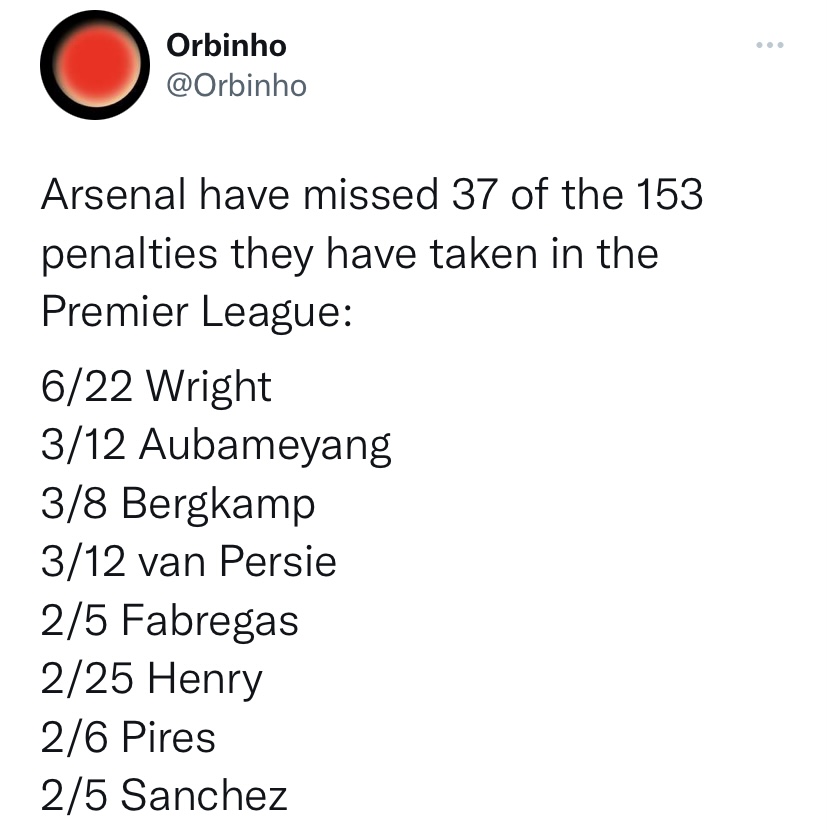The width and height of the screenshot is (827, 831).
Task: Select the "2/5 Sanchez" line
Action: point(164,796)
